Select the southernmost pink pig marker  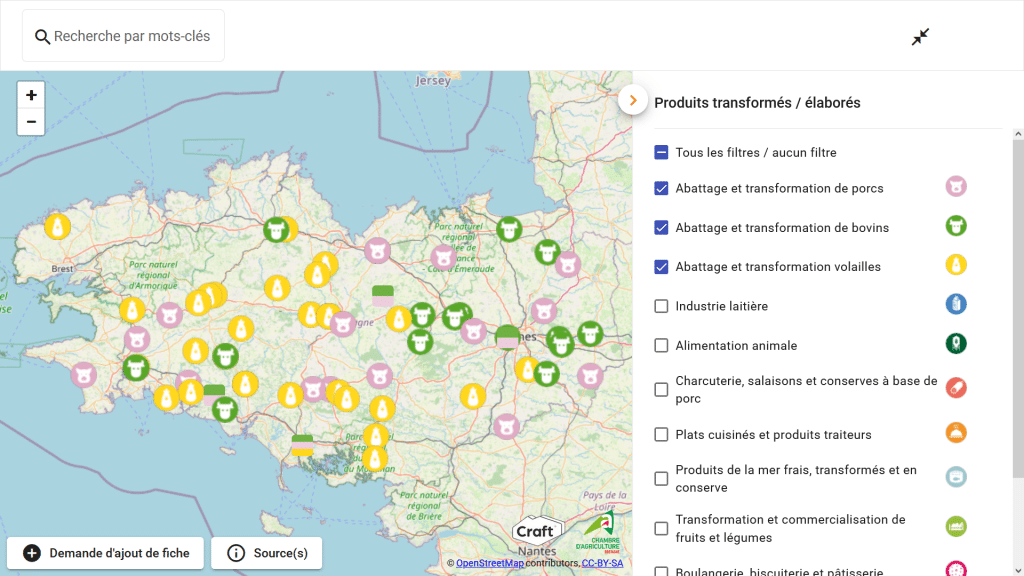[x=506, y=427]
